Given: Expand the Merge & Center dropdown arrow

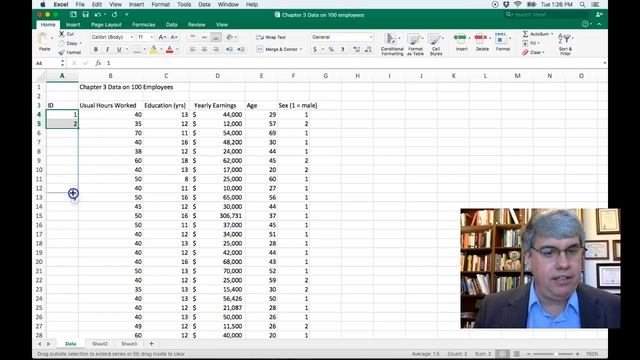Looking at the screenshot, I should point(301,49).
